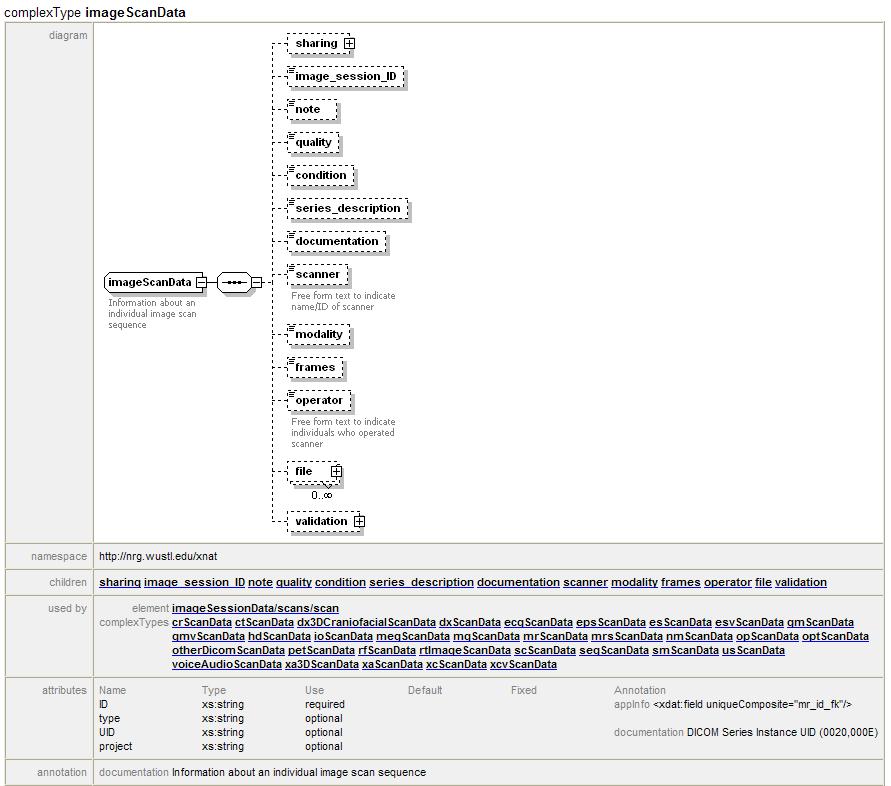Click the imageScanData root node
891x786 pixels.
tap(149, 283)
